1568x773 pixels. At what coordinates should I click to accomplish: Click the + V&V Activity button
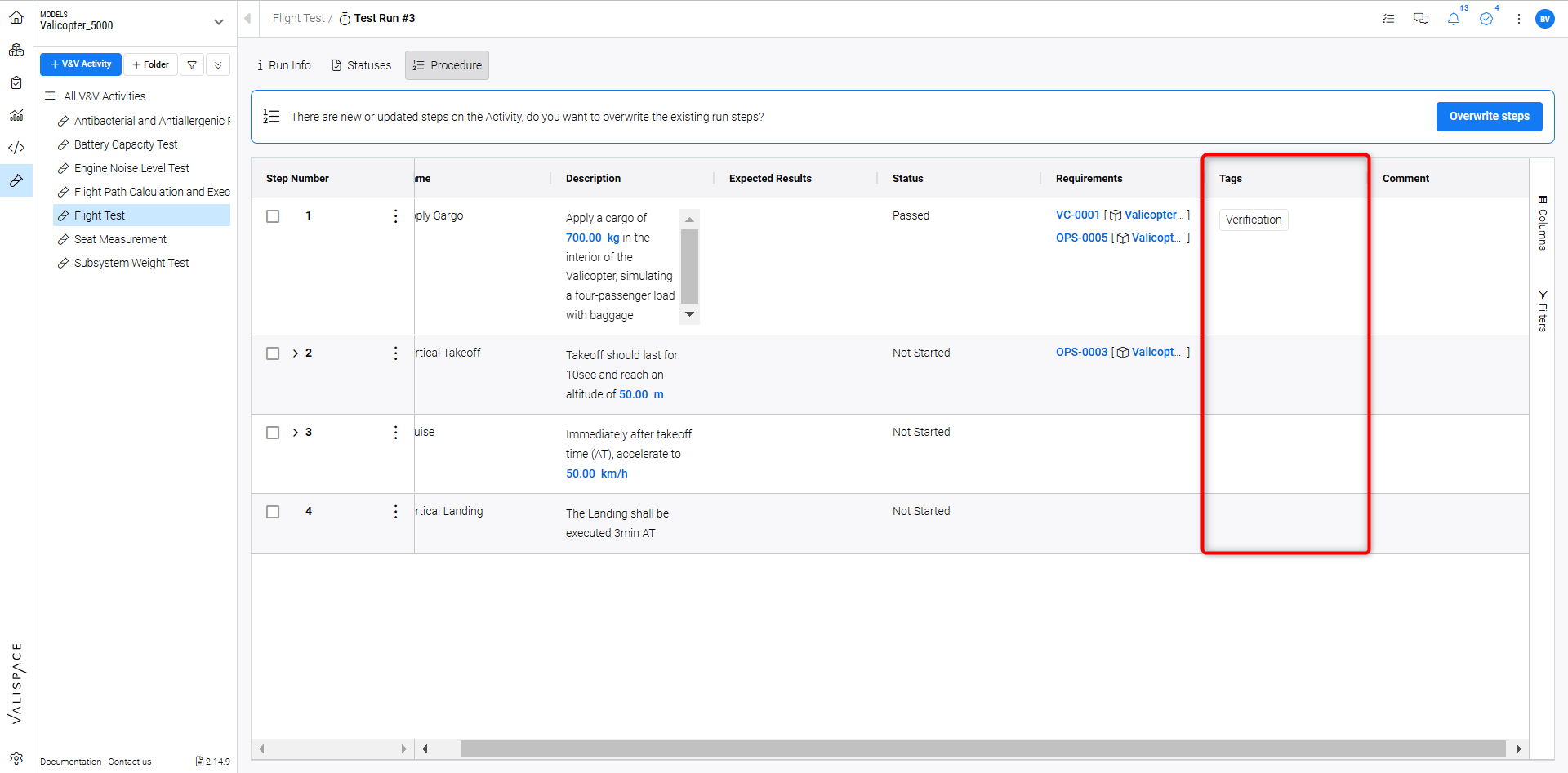pyautogui.click(x=81, y=64)
